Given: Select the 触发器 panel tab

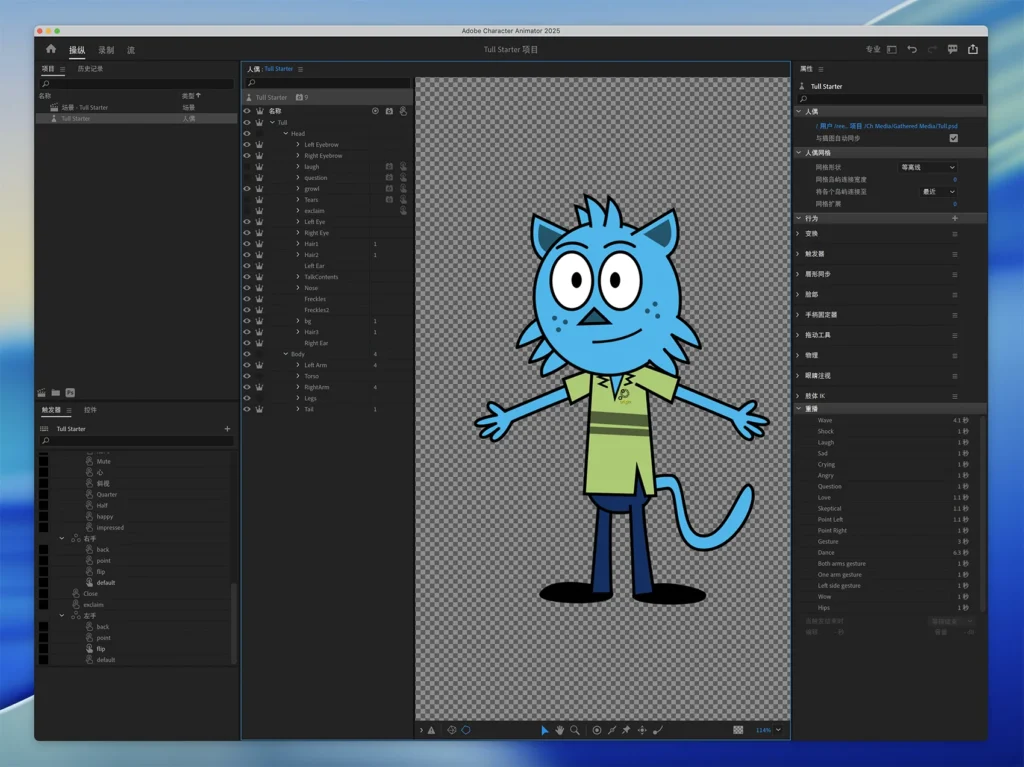Looking at the screenshot, I should (51, 410).
